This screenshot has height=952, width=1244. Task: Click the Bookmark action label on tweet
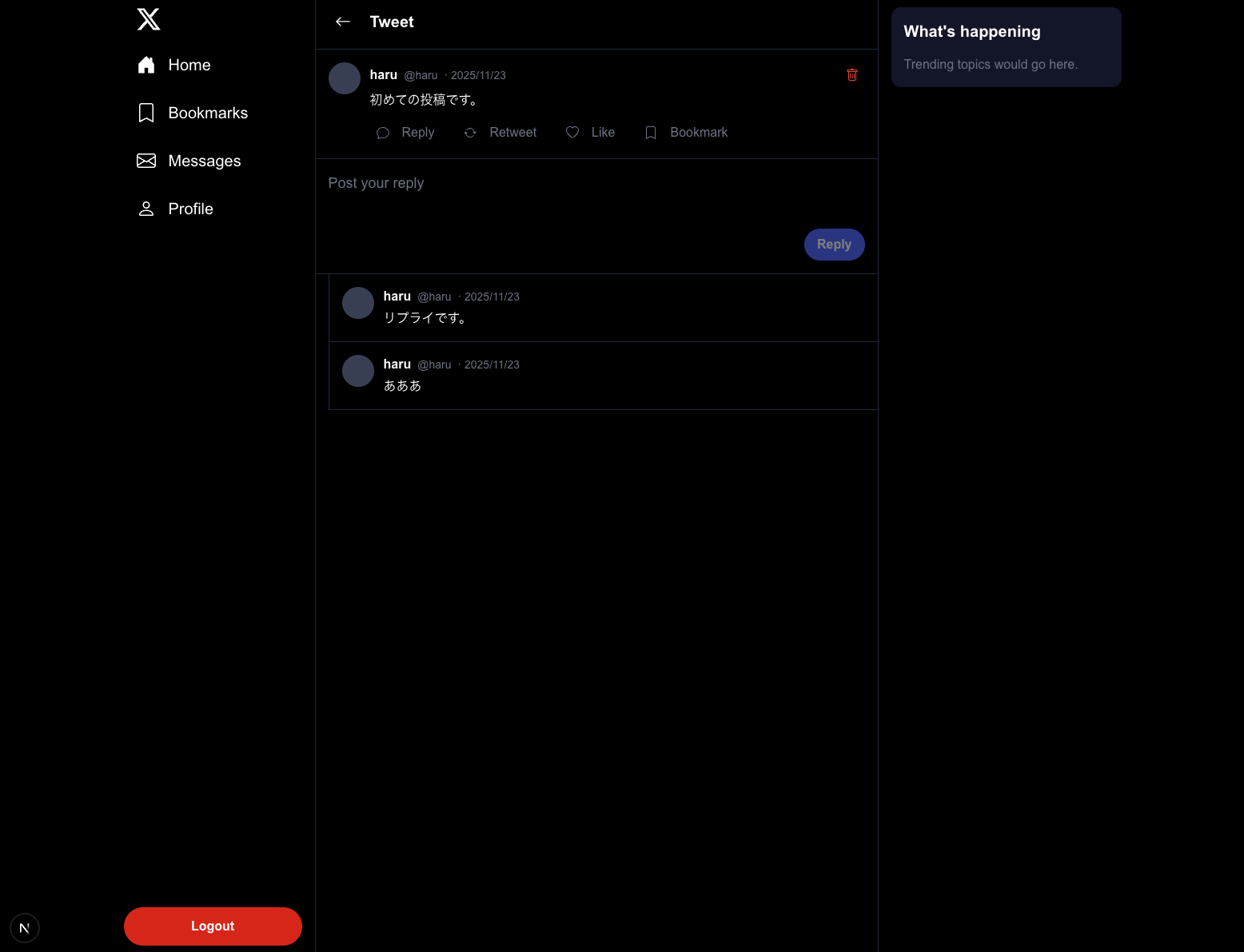click(699, 133)
